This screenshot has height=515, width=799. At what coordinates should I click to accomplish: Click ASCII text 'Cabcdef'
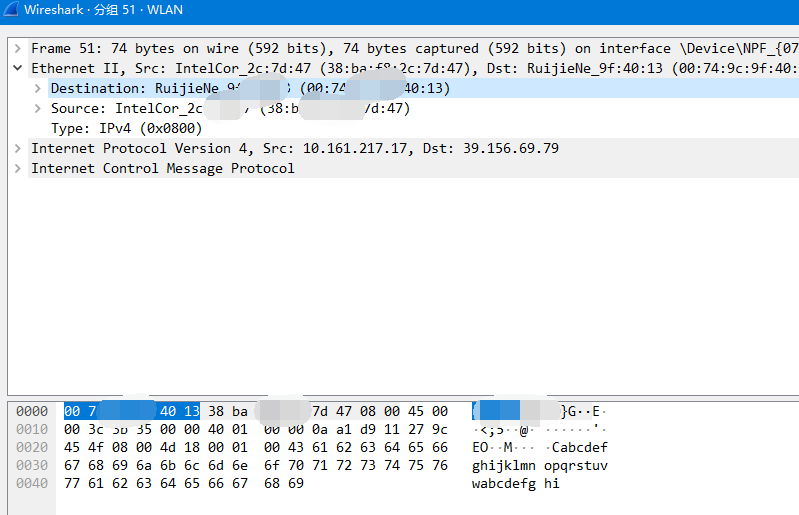[x=580, y=447]
